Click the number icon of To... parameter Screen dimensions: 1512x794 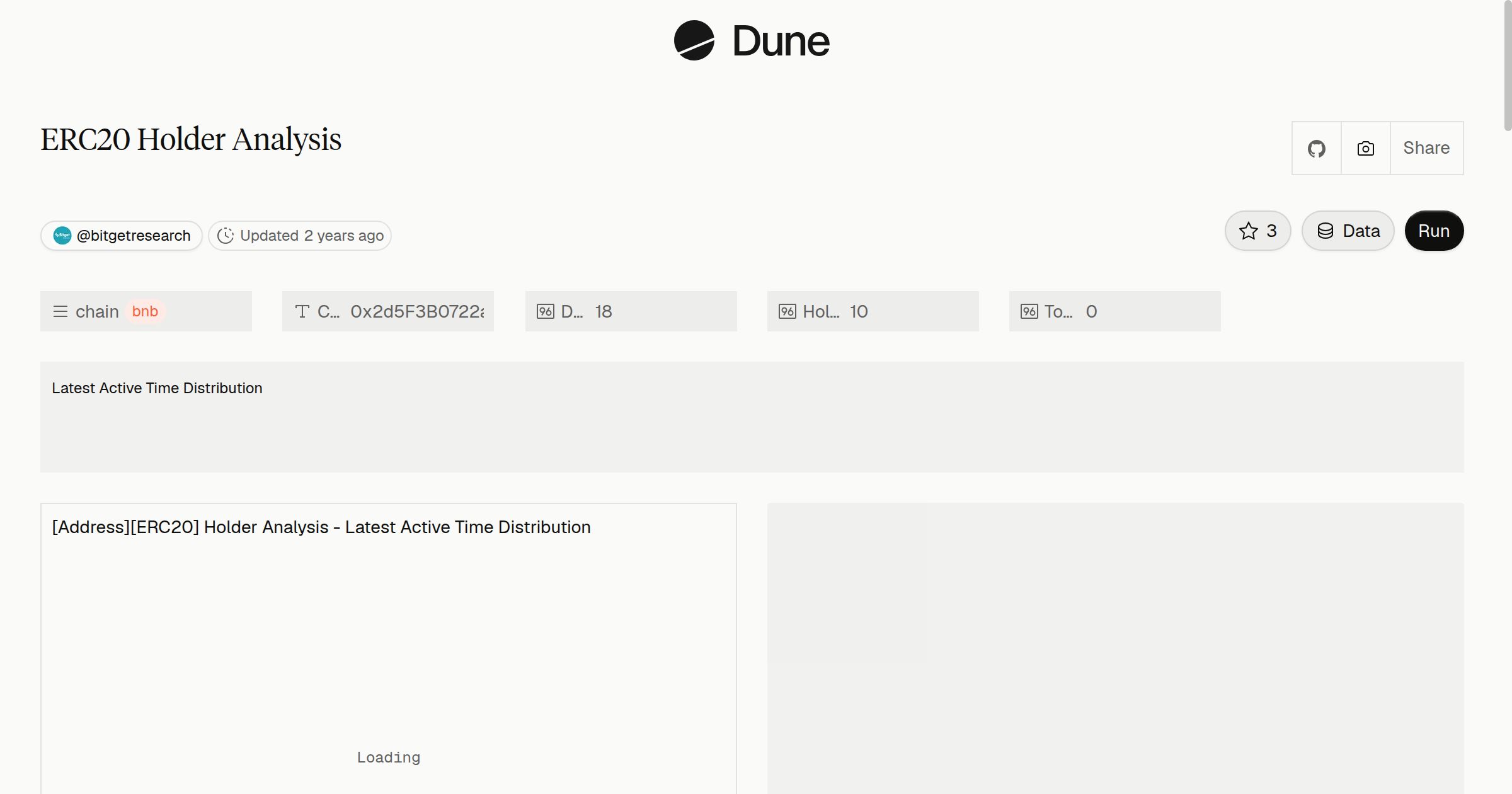pyautogui.click(x=1029, y=311)
